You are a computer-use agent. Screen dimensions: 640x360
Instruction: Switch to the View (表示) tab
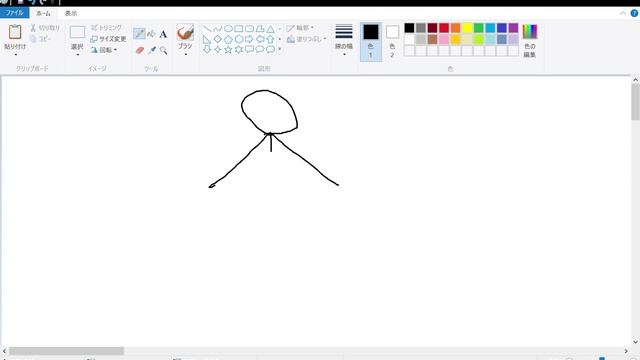[71, 13]
